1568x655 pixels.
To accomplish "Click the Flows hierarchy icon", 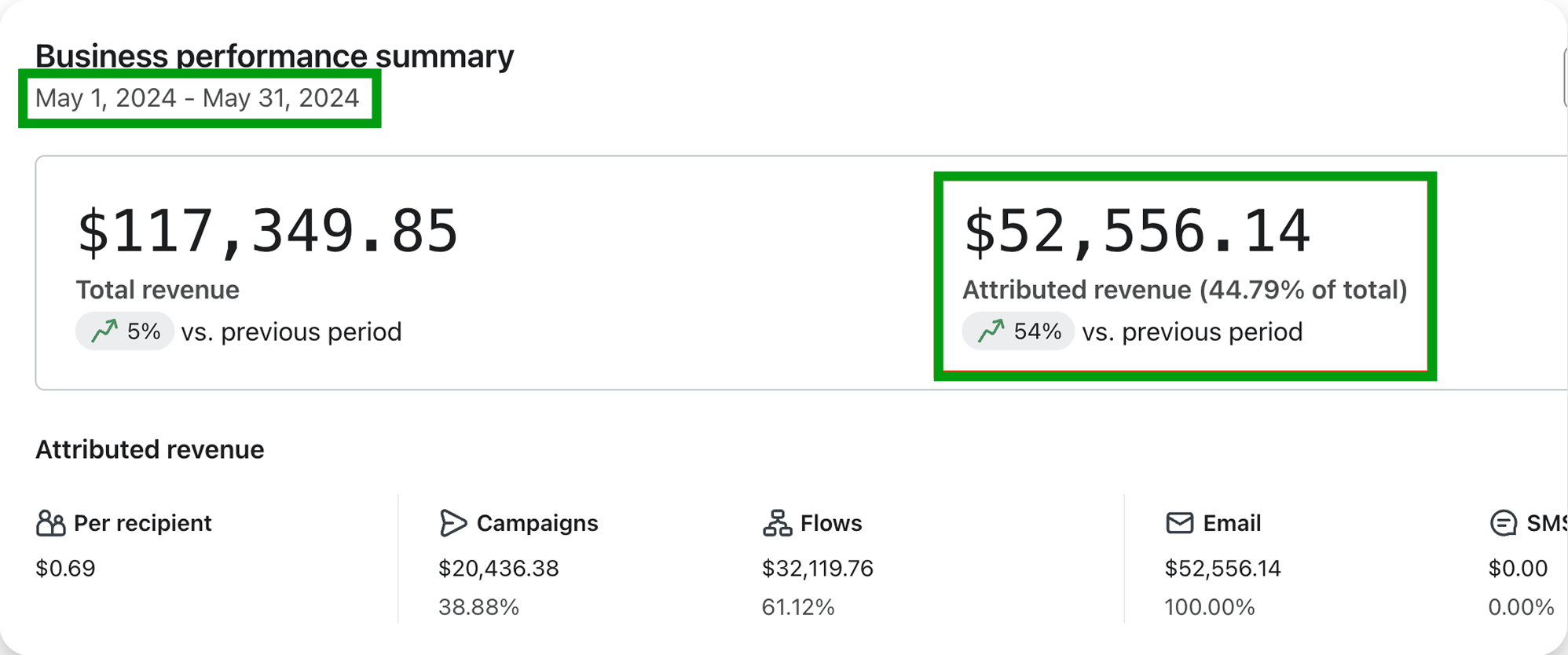I will pyautogui.click(x=777, y=523).
